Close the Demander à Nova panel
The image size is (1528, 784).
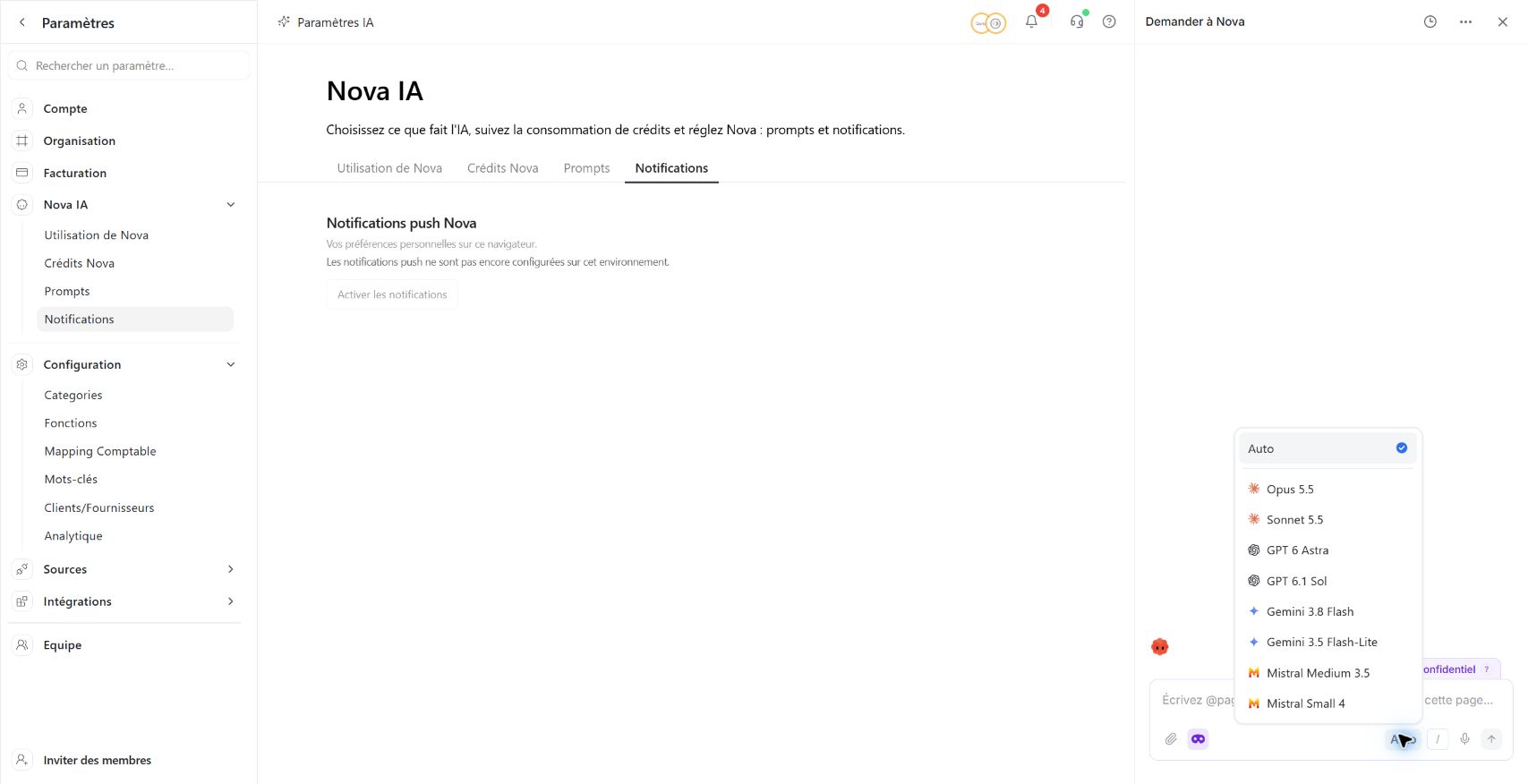point(1503,21)
